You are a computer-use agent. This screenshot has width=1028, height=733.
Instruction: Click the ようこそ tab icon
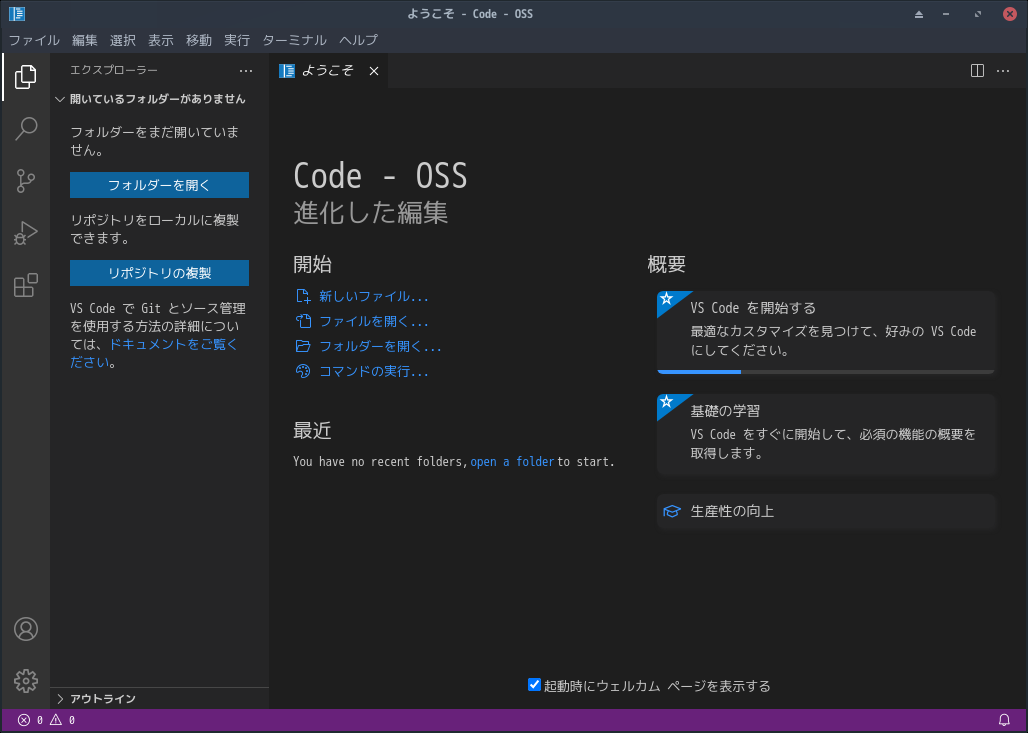pos(287,71)
